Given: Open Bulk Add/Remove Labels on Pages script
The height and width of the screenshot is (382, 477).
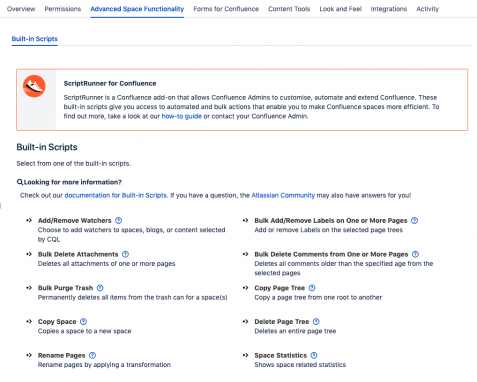Looking at the screenshot, I should tap(331, 221).
